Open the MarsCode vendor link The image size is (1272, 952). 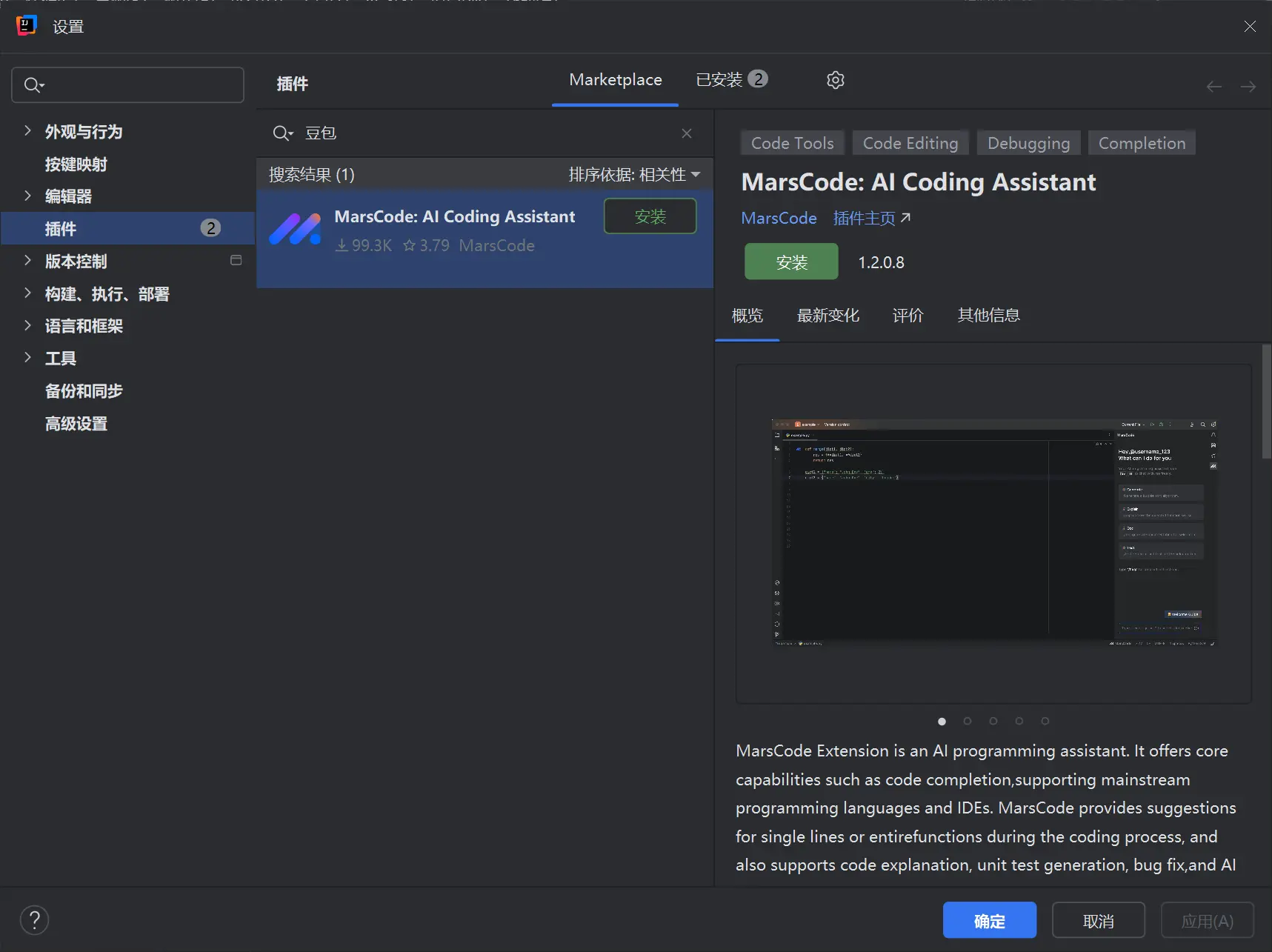[779, 219]
